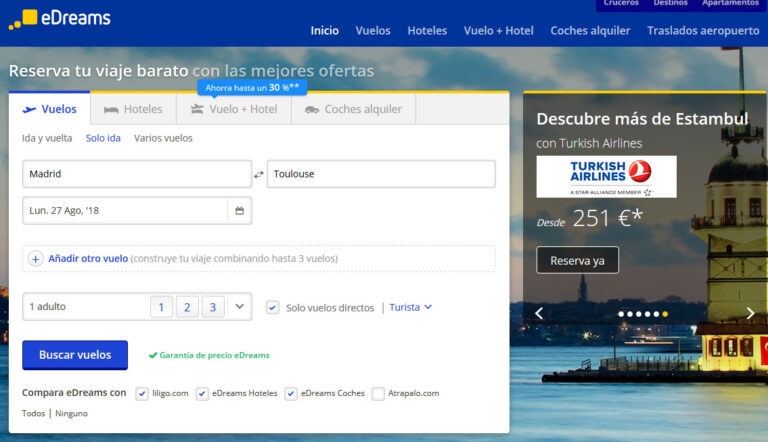The image size is (768, 442).
Task: Select the Ida y vuelta trip option
Action: pos(47,138)
